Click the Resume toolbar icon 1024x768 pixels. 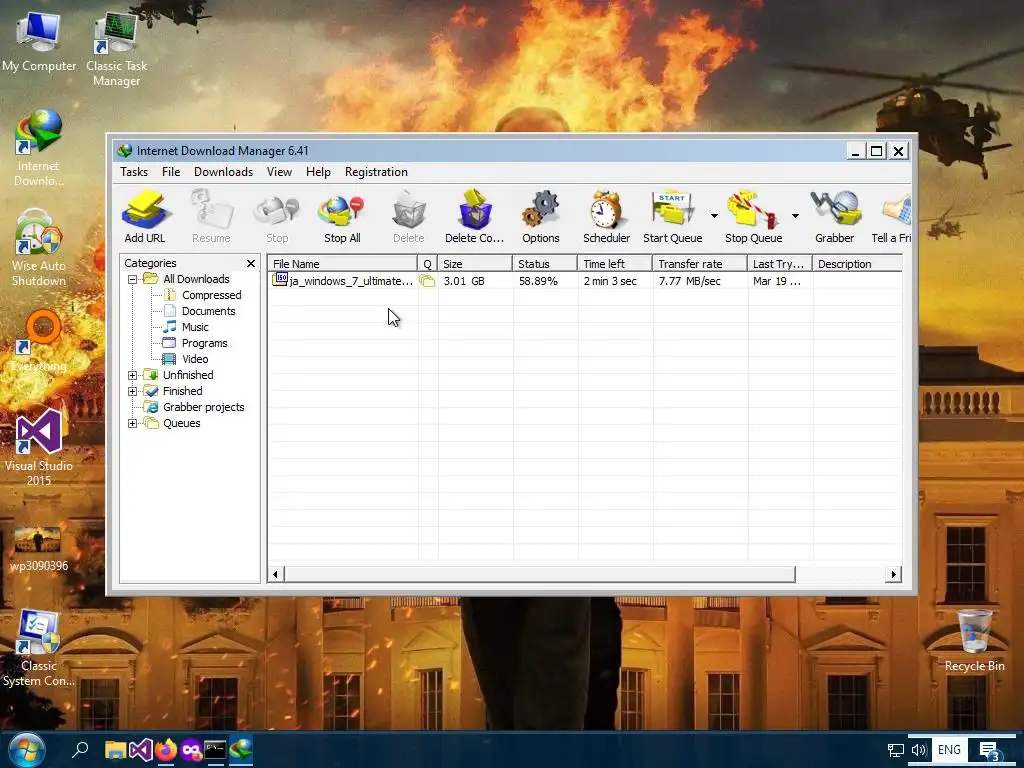coord(211,217)
